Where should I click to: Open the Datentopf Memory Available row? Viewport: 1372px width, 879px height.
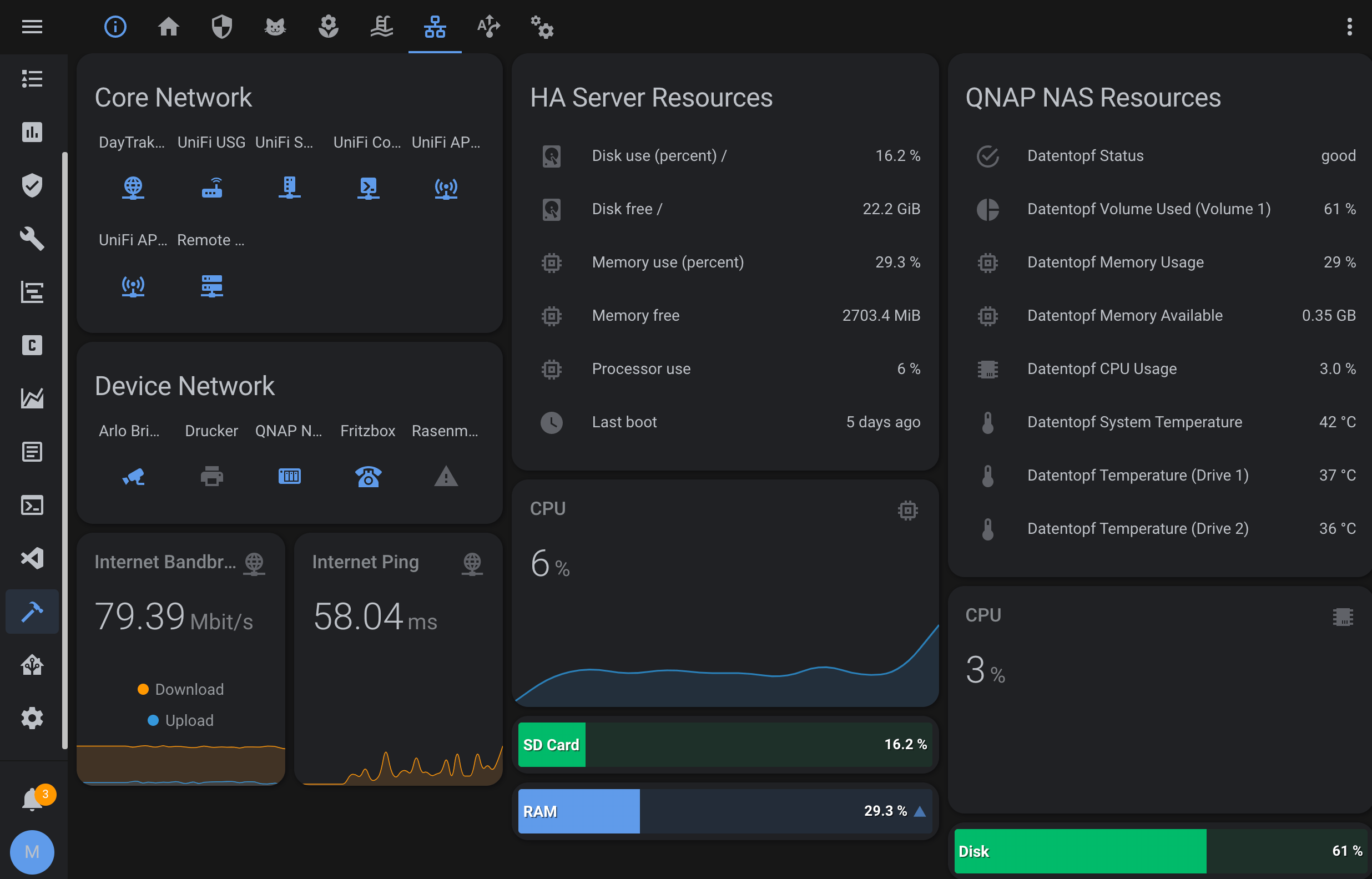(x=1161, y=316)
